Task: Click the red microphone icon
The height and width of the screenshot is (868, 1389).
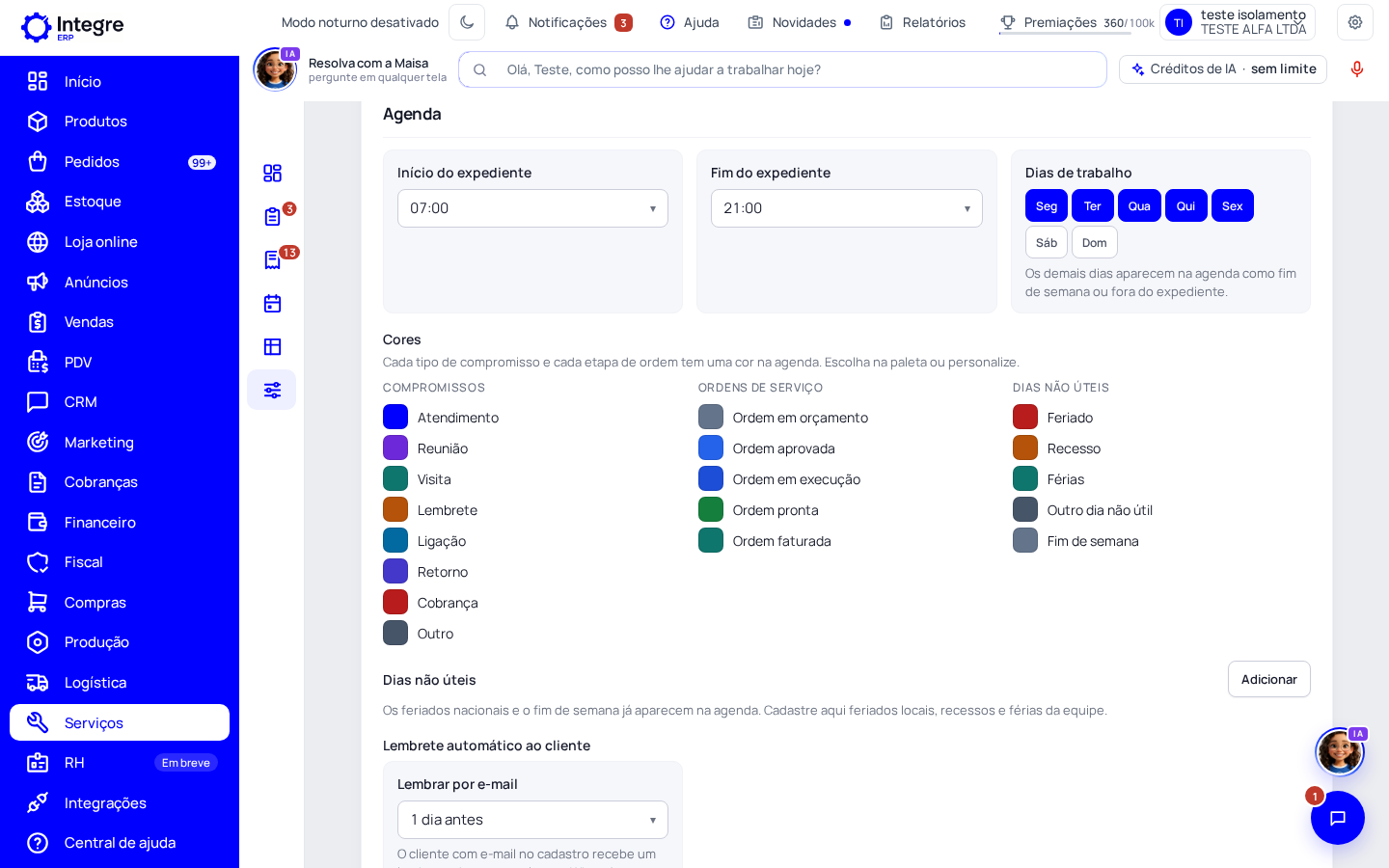Action: tap(1357, 69)
